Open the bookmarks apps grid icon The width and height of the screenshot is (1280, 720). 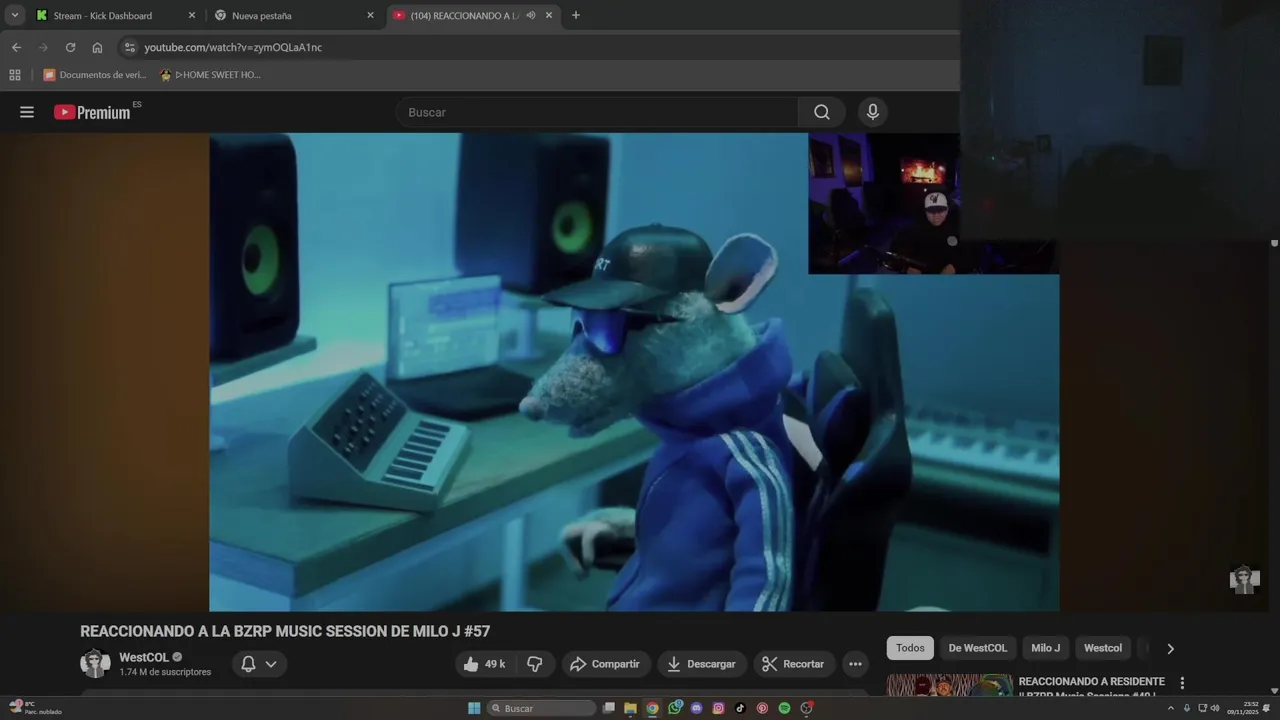pos(15,74)
